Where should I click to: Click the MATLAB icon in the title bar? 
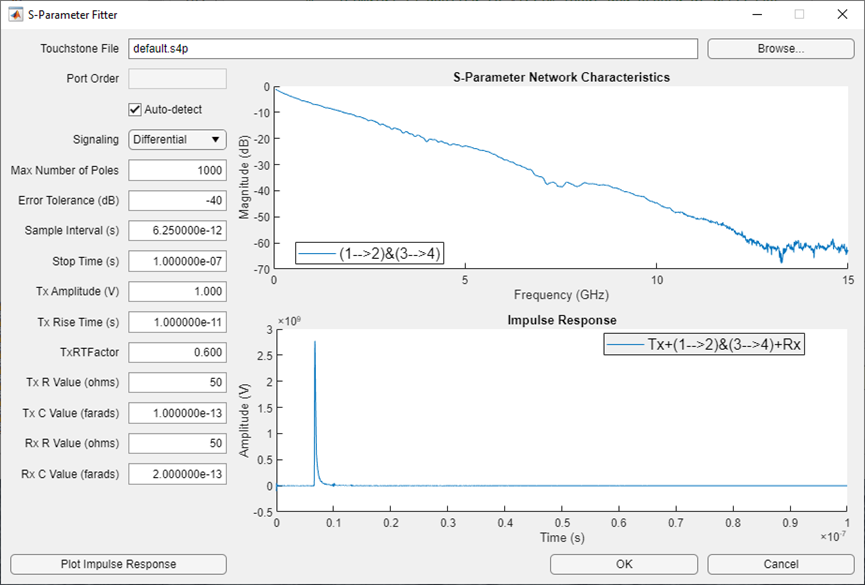click(x=15, y=14)
